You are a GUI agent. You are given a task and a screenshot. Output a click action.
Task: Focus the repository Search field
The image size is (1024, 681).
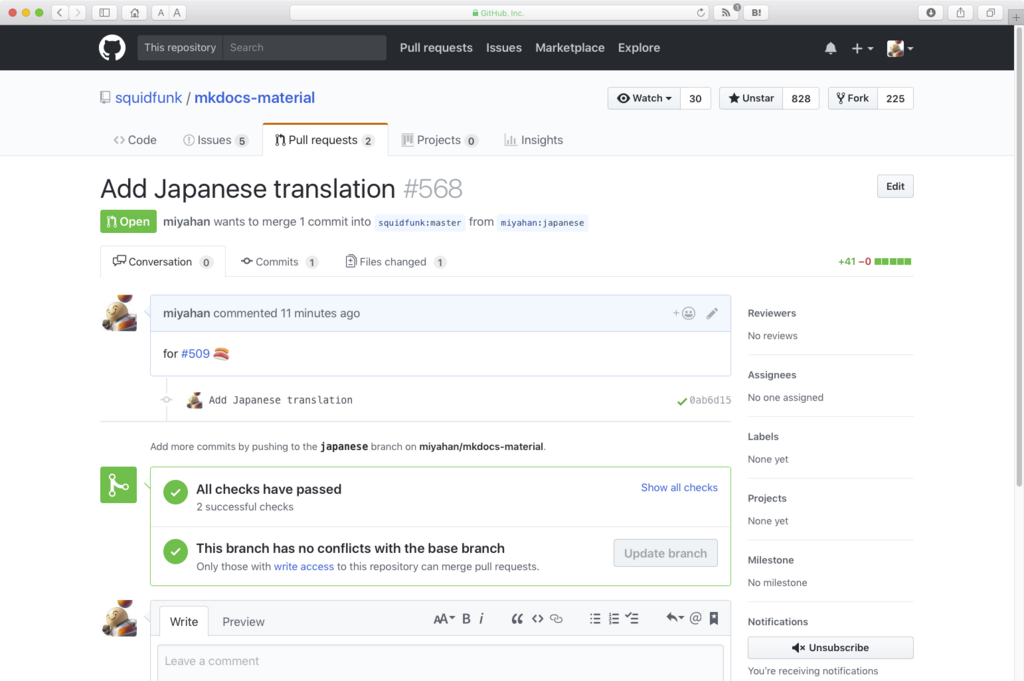(304, 48)
